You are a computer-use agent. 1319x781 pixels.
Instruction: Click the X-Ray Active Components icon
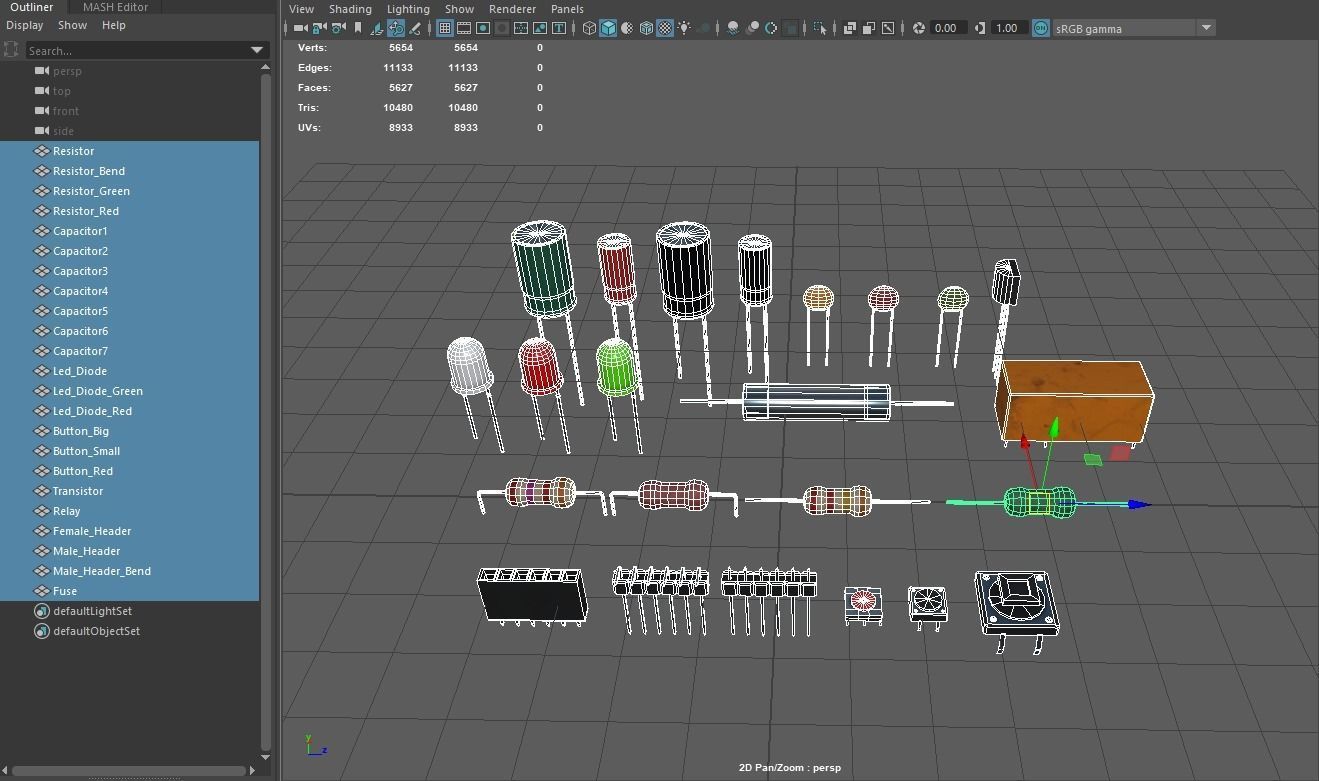[x=869, y=28]
